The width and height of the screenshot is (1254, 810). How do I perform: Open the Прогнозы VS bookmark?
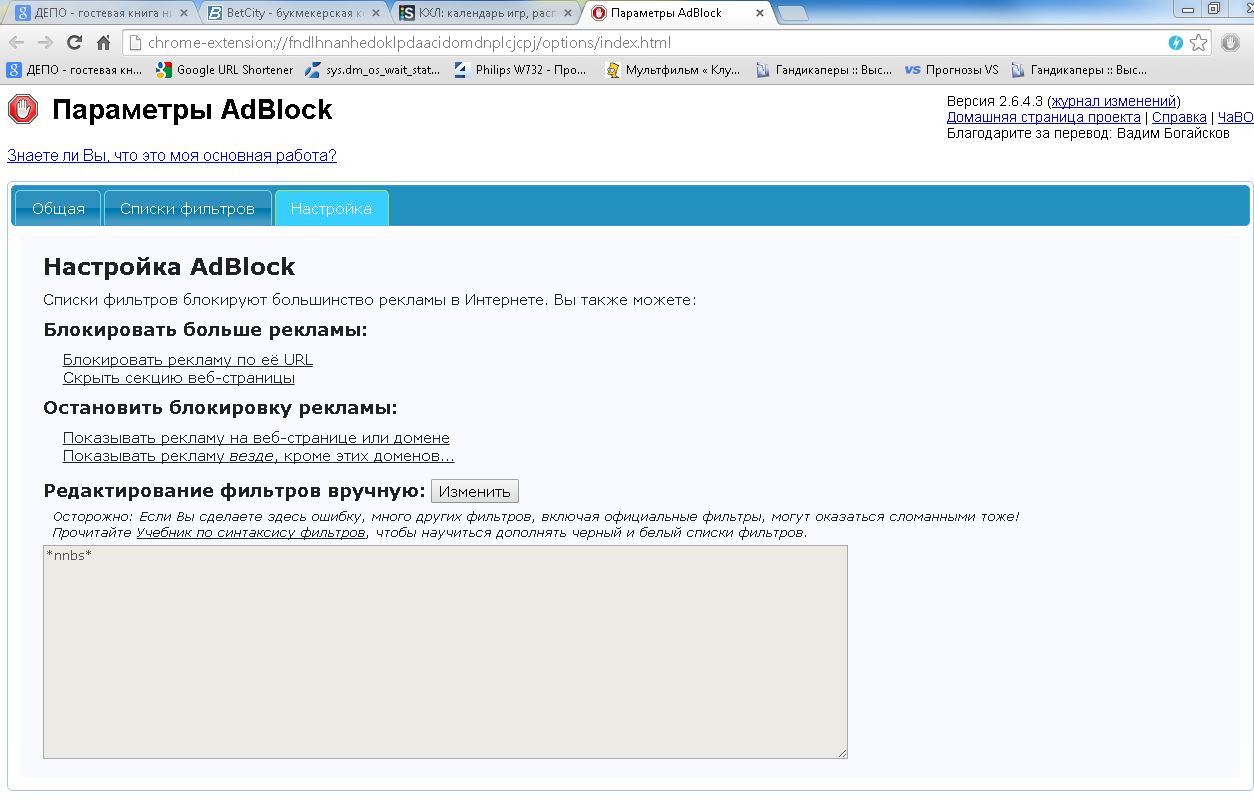951,70
